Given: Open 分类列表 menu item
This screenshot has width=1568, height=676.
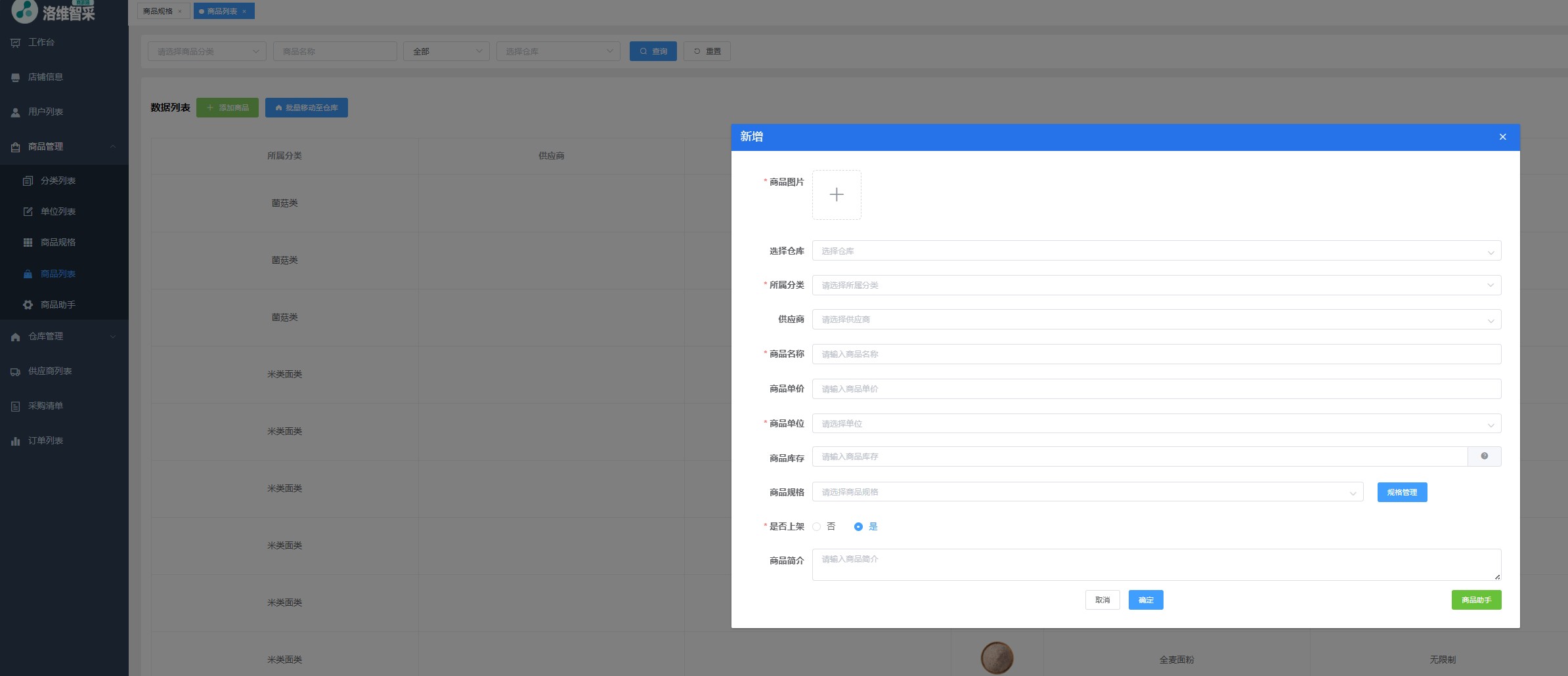Looking at the screenshot, I should point(64,180).
